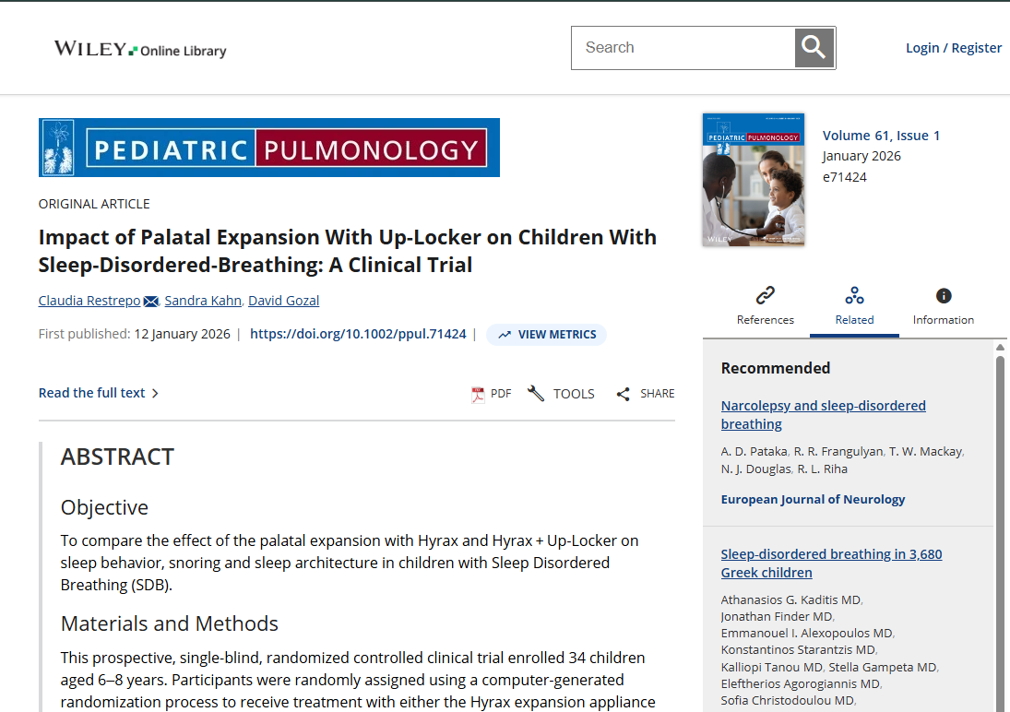Click the References chain-link icon
Screen dimensions: 1010x712
[765, 295]
